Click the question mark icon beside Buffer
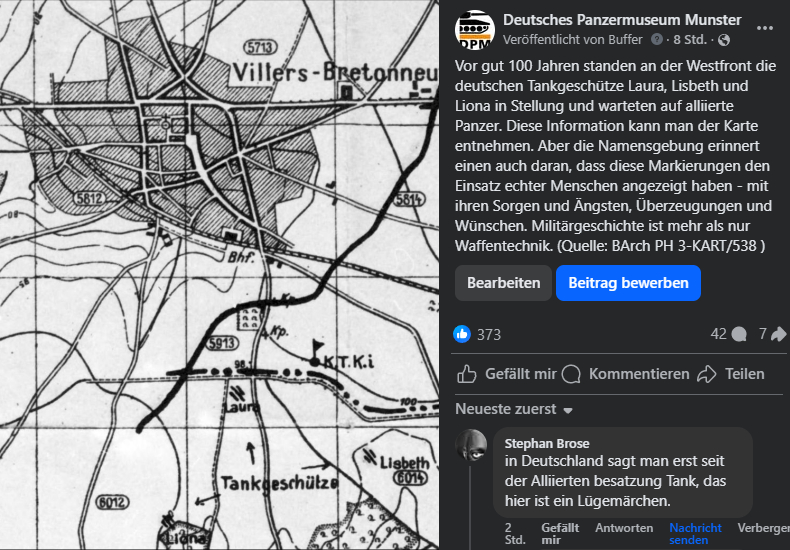 click(x=657, y=40)
